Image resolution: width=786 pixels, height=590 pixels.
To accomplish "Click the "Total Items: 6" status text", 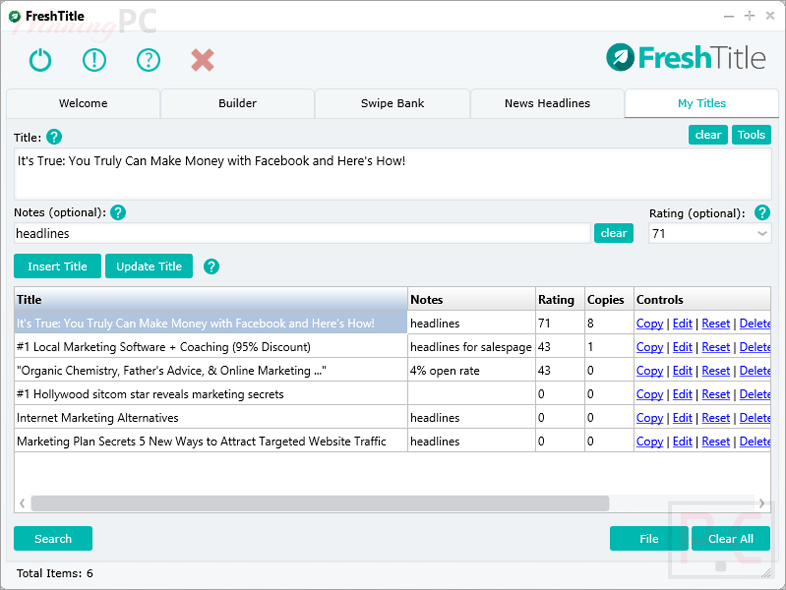I will (x=55, y=573).
